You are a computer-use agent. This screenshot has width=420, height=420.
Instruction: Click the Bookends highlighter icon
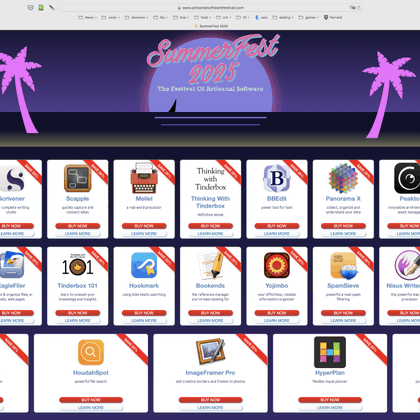point(210,265)
